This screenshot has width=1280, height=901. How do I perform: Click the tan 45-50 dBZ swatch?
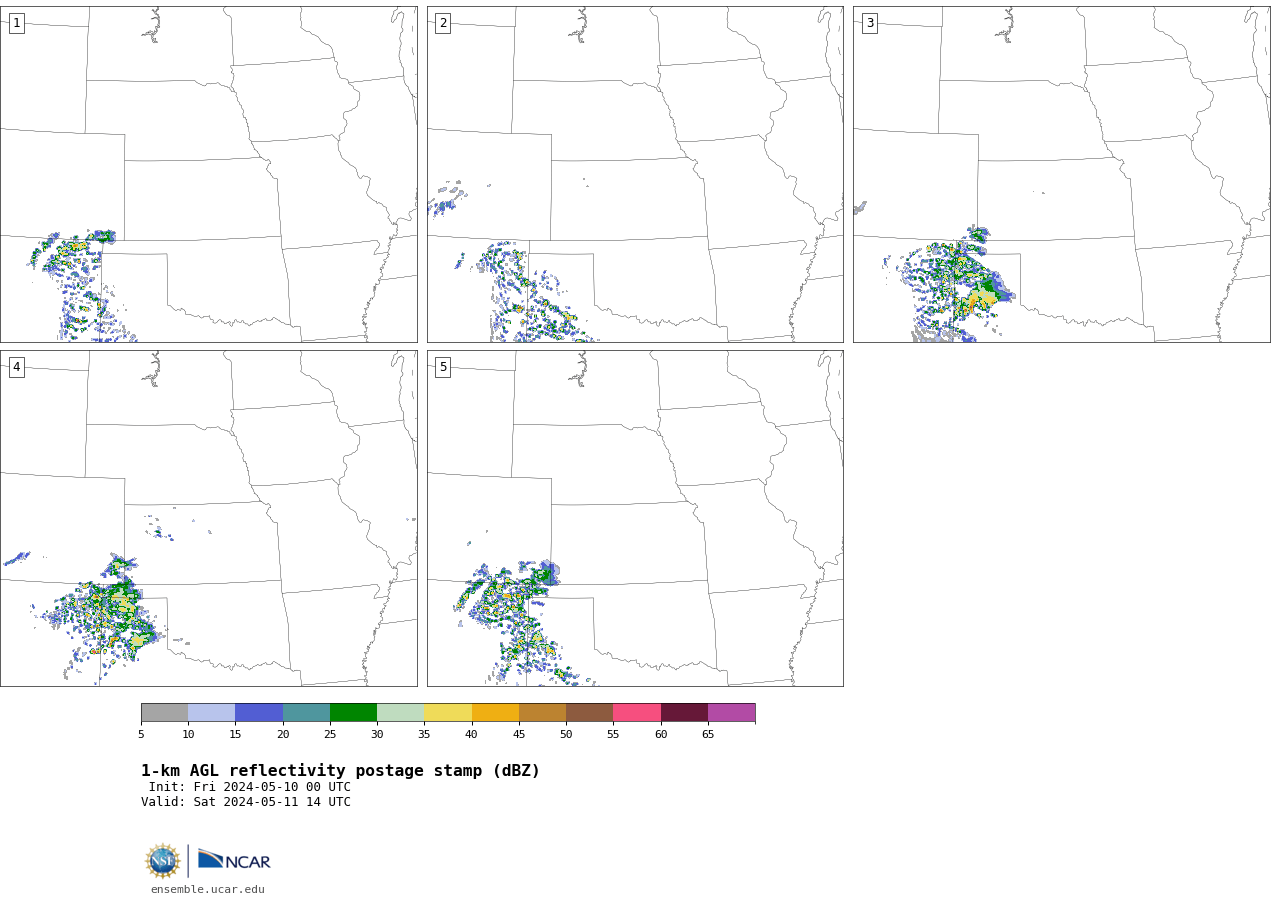(x=542, y=712)
